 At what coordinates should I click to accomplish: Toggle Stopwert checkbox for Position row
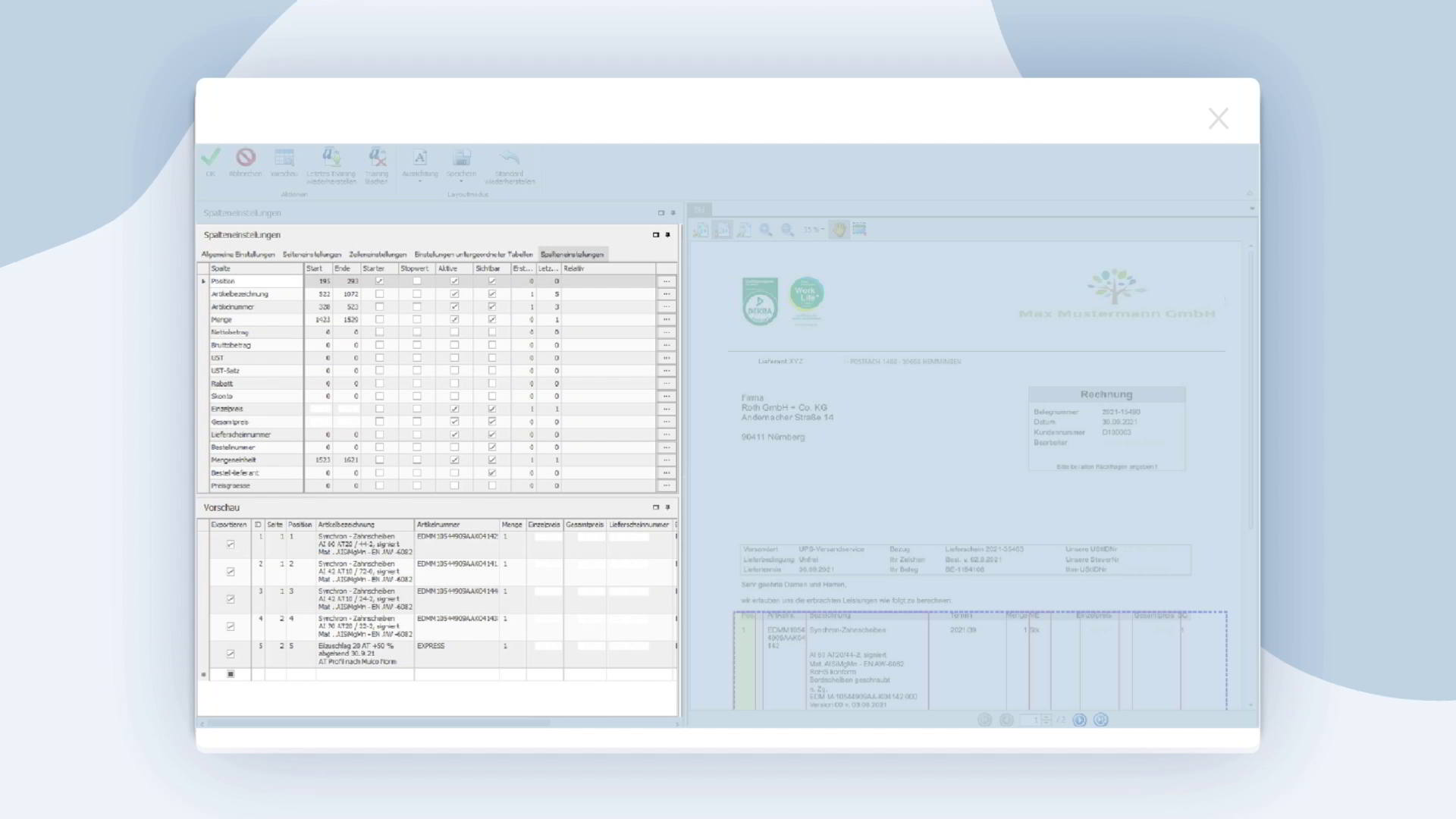(417, 281)
